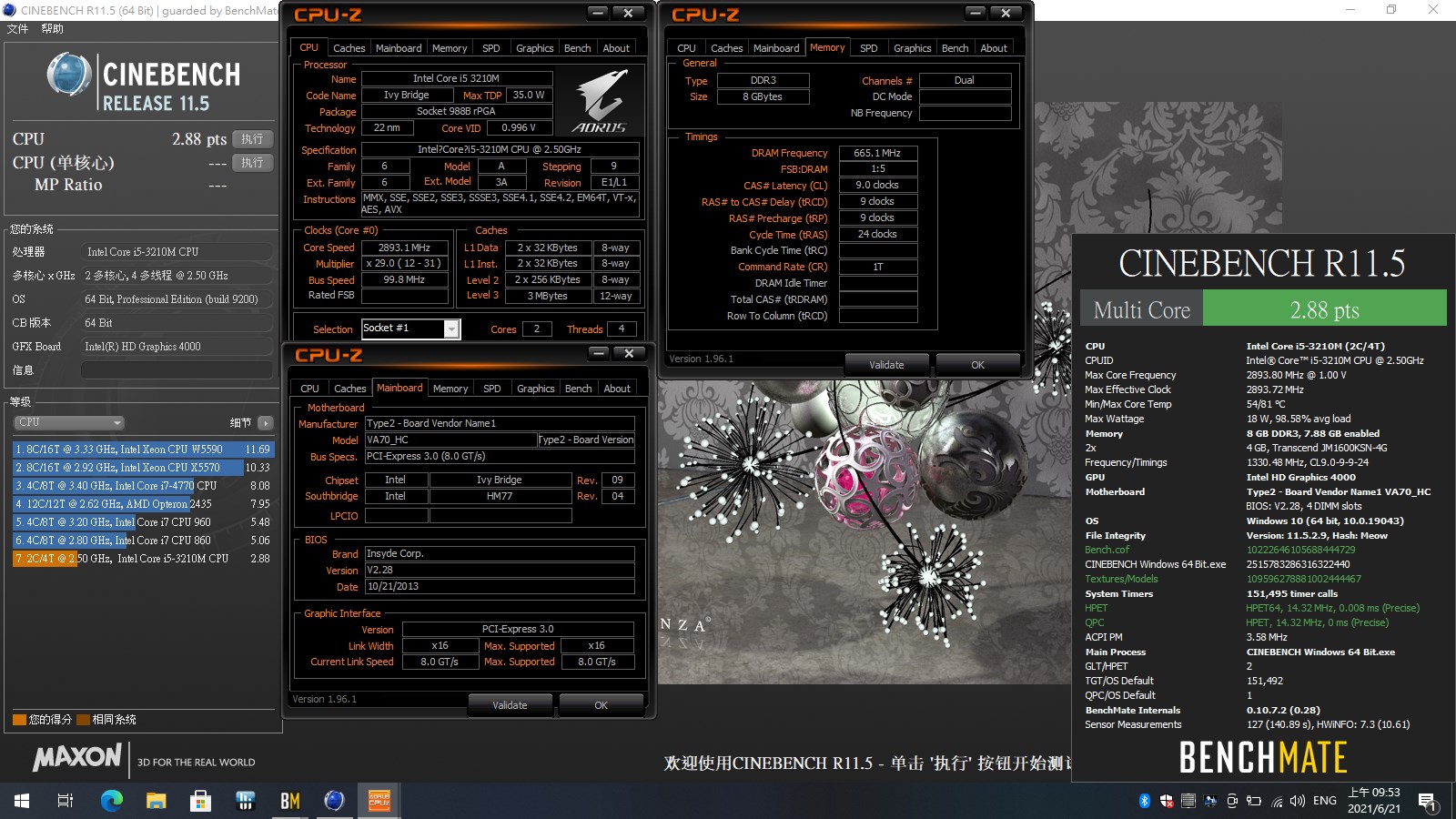The height and width of the screenshot is (819, 1456).
Task: Open Memory tab in top-left CPU-Z window
Action: pyautogui.click(x=450, y=48)
